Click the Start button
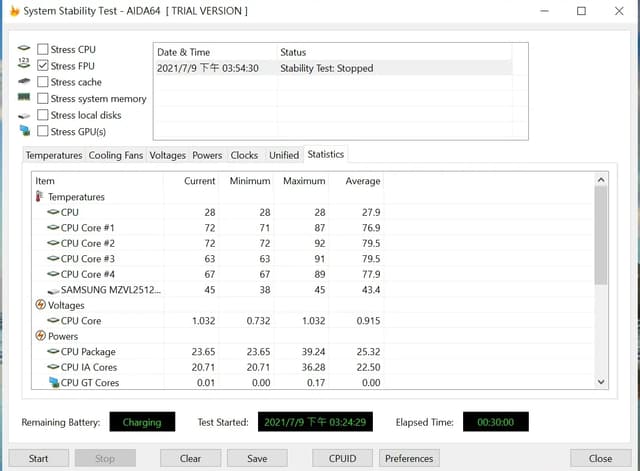This screenshot has width=640, height=471. (38, 458)
